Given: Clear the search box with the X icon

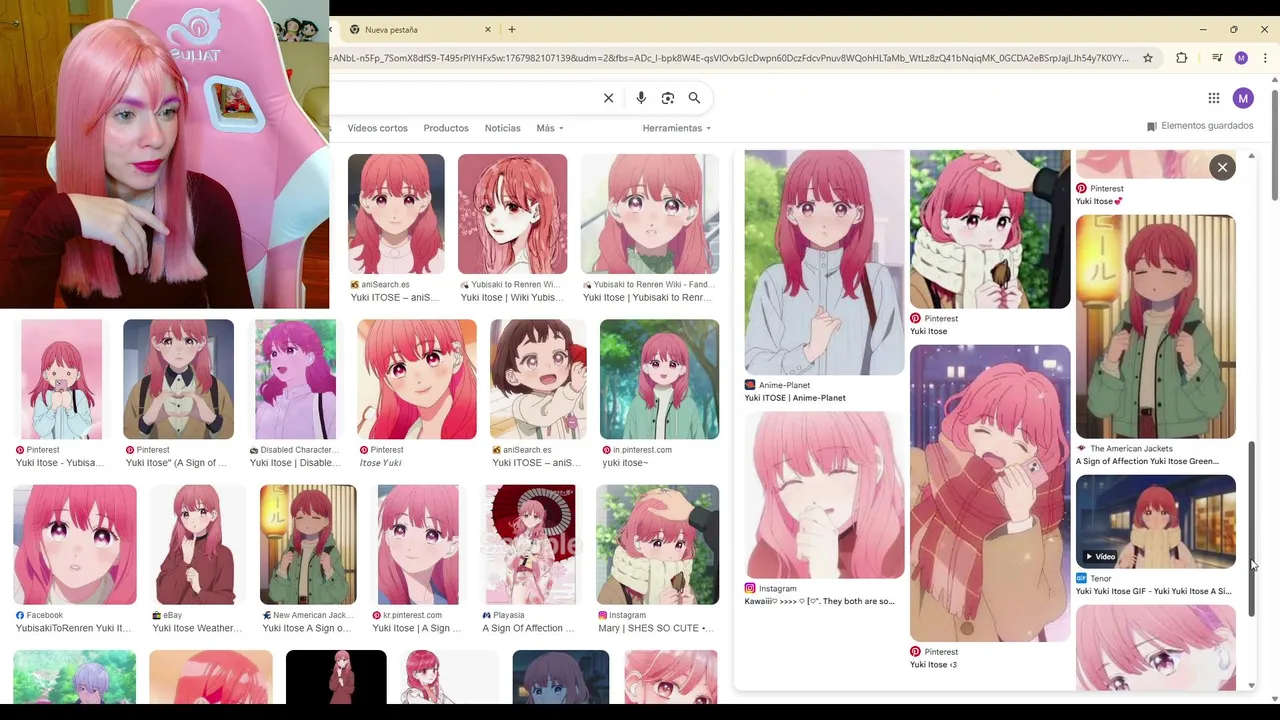Looking at the screenshot, I should [608, 98].
